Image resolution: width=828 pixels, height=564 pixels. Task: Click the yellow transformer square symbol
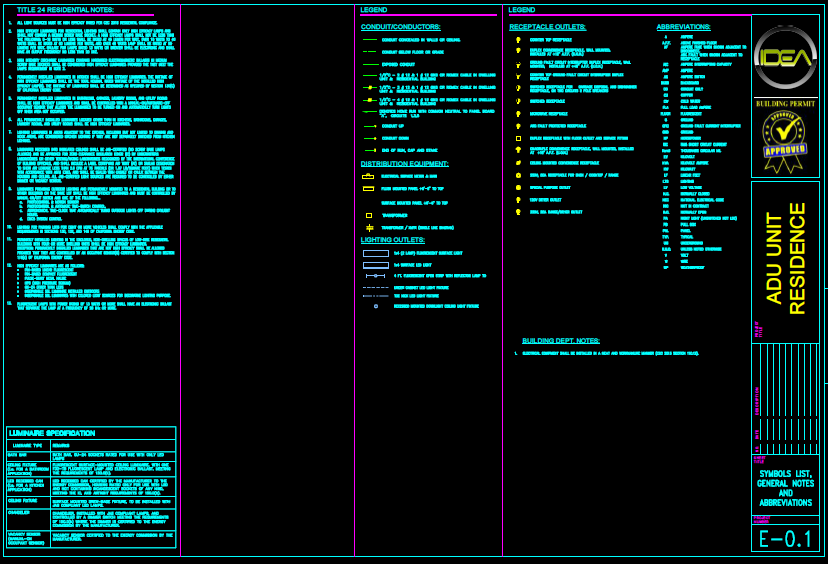[x=368, y=215]
